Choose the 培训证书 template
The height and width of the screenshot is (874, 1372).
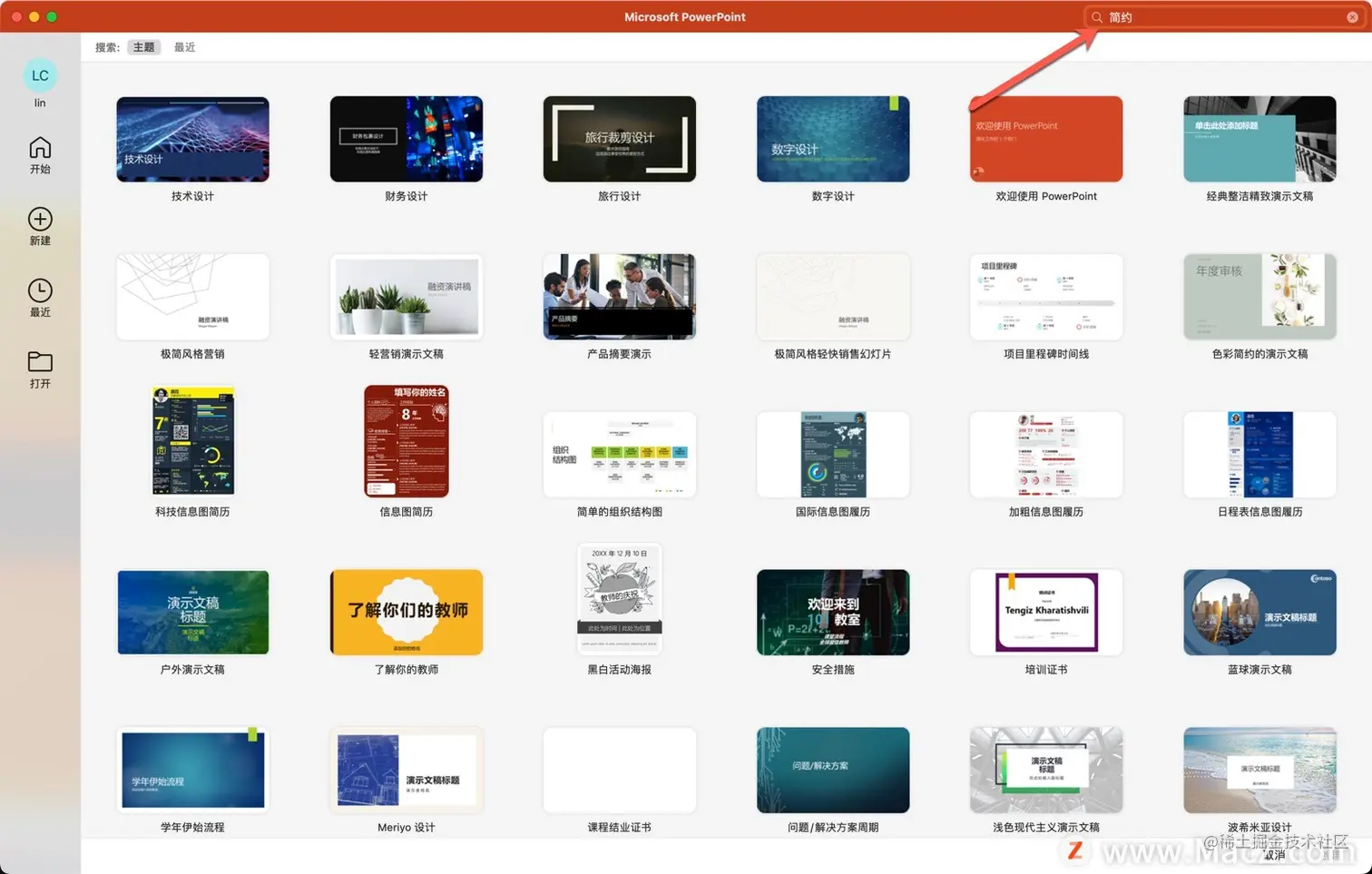click(x=1046, y=613)
